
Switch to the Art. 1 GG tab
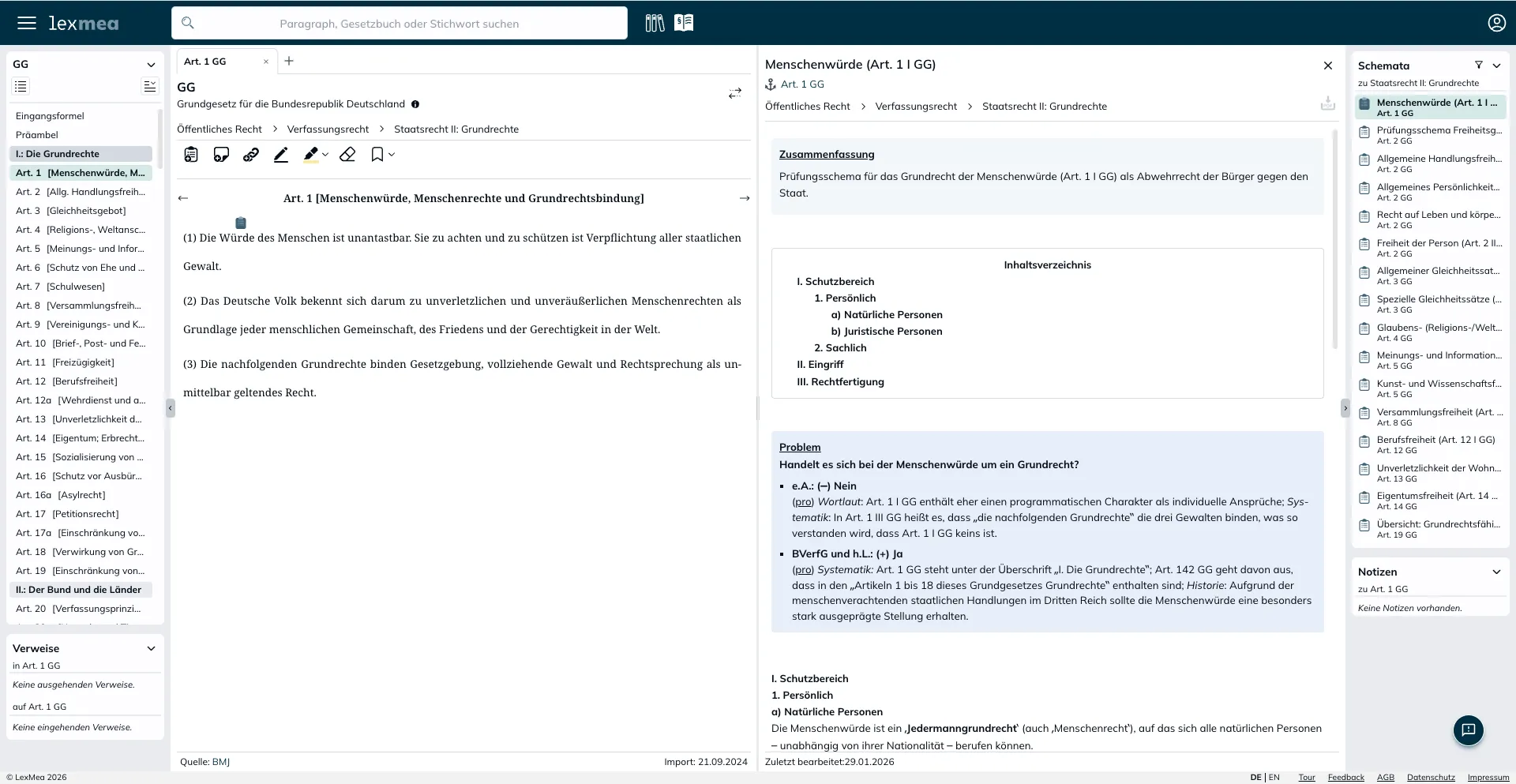click(205, 61)
